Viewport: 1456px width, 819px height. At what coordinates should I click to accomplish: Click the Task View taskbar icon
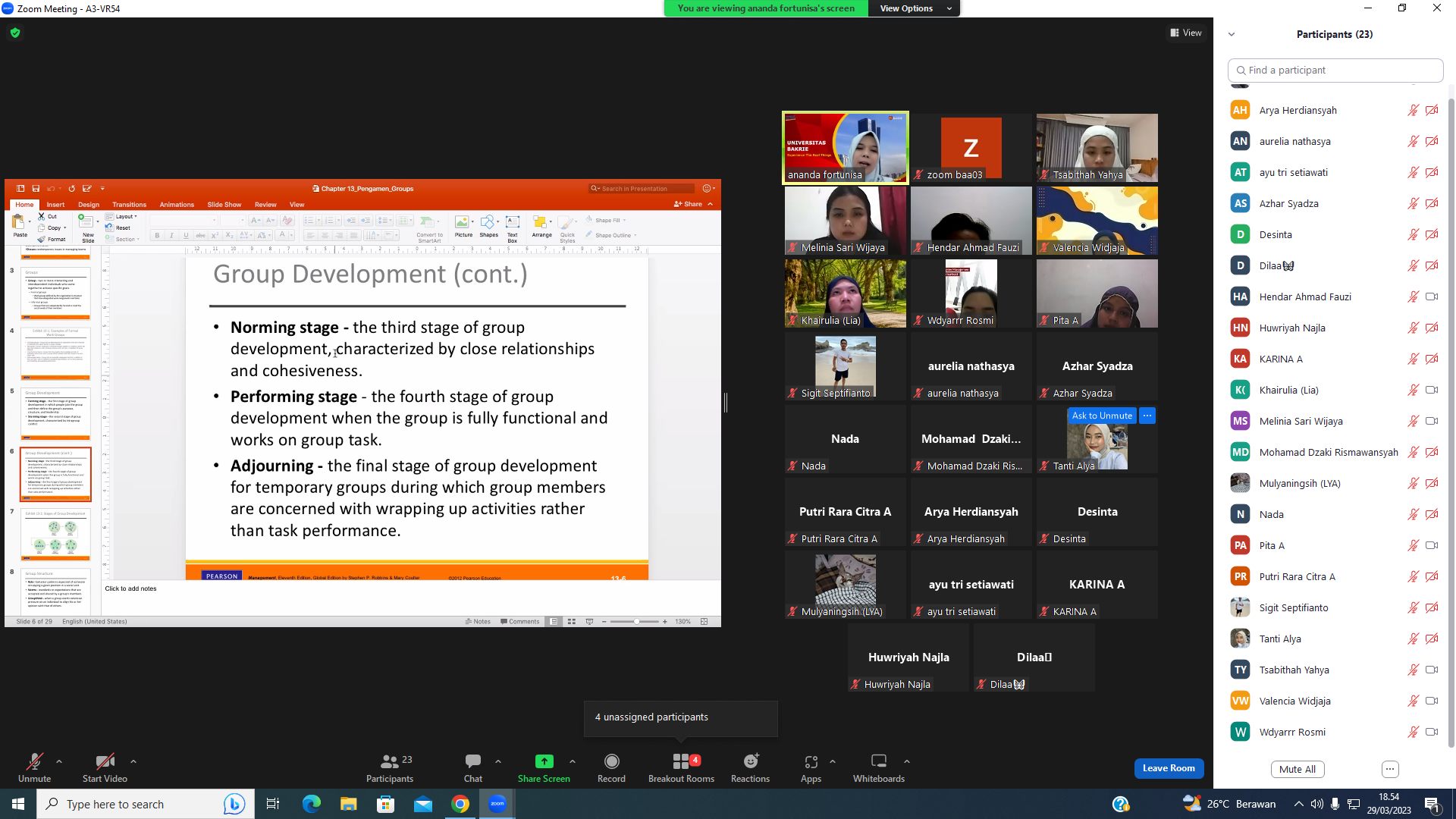tap(273, 804)
